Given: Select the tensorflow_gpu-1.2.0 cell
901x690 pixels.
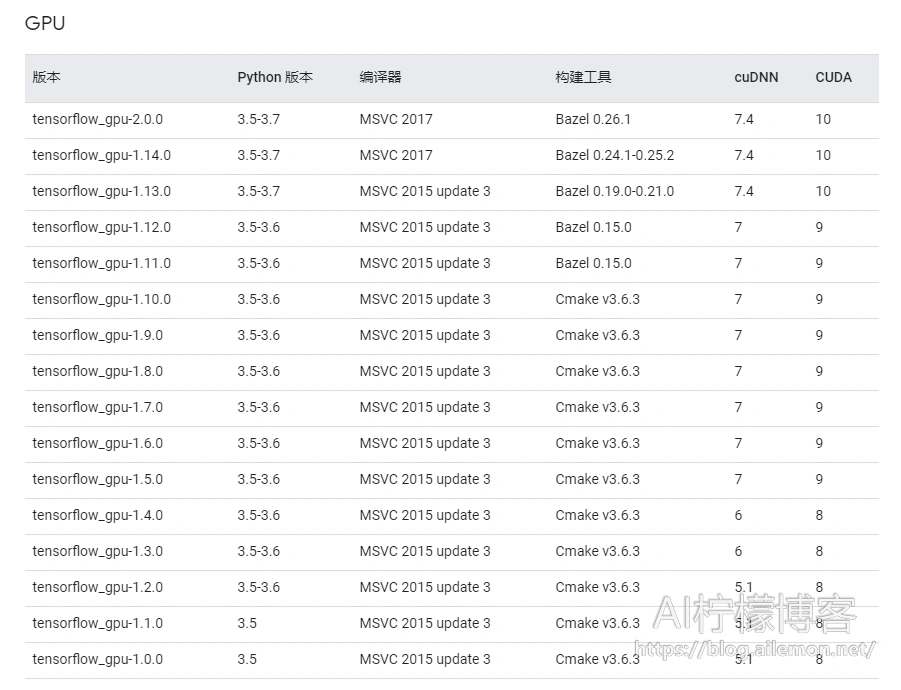Looking at the screenshot, I should pos(98,587).
